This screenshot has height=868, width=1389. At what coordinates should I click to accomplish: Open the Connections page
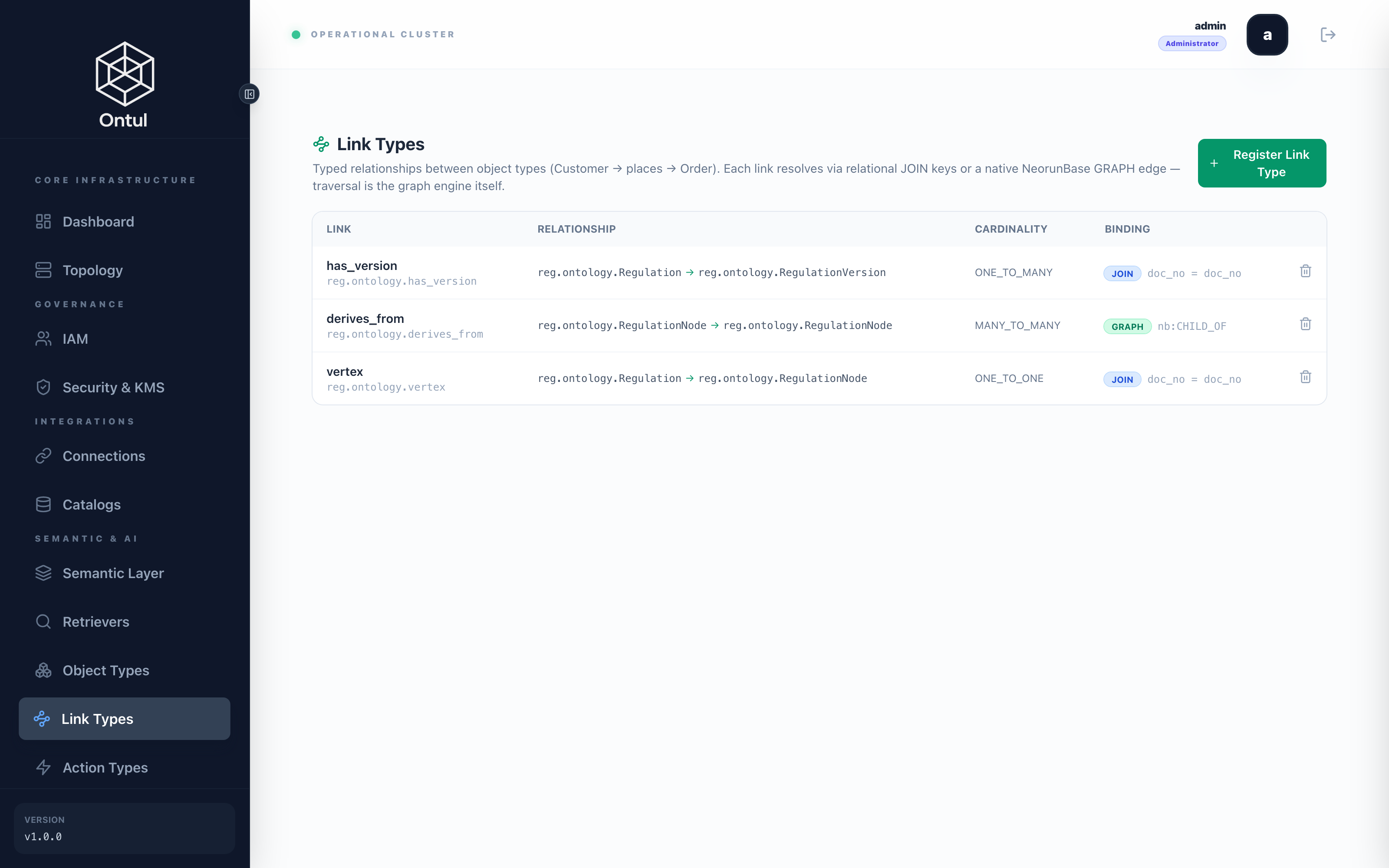[x=125, y=456]
